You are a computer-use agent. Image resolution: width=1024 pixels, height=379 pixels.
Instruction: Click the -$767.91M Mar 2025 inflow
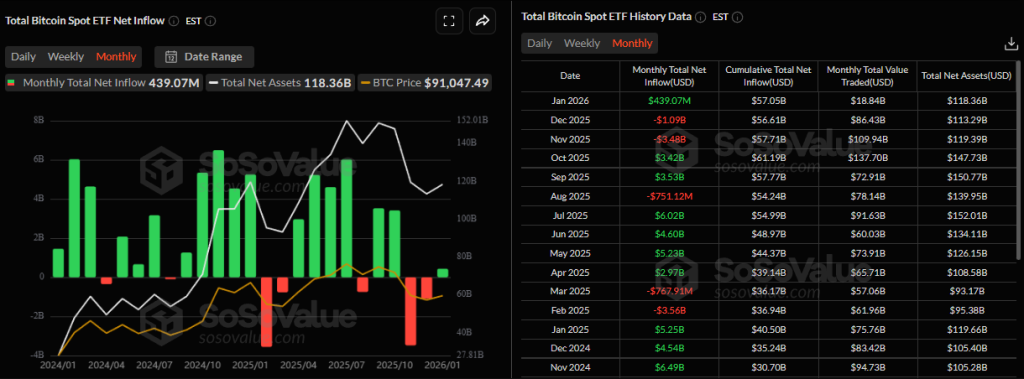(x=669, y=290)
